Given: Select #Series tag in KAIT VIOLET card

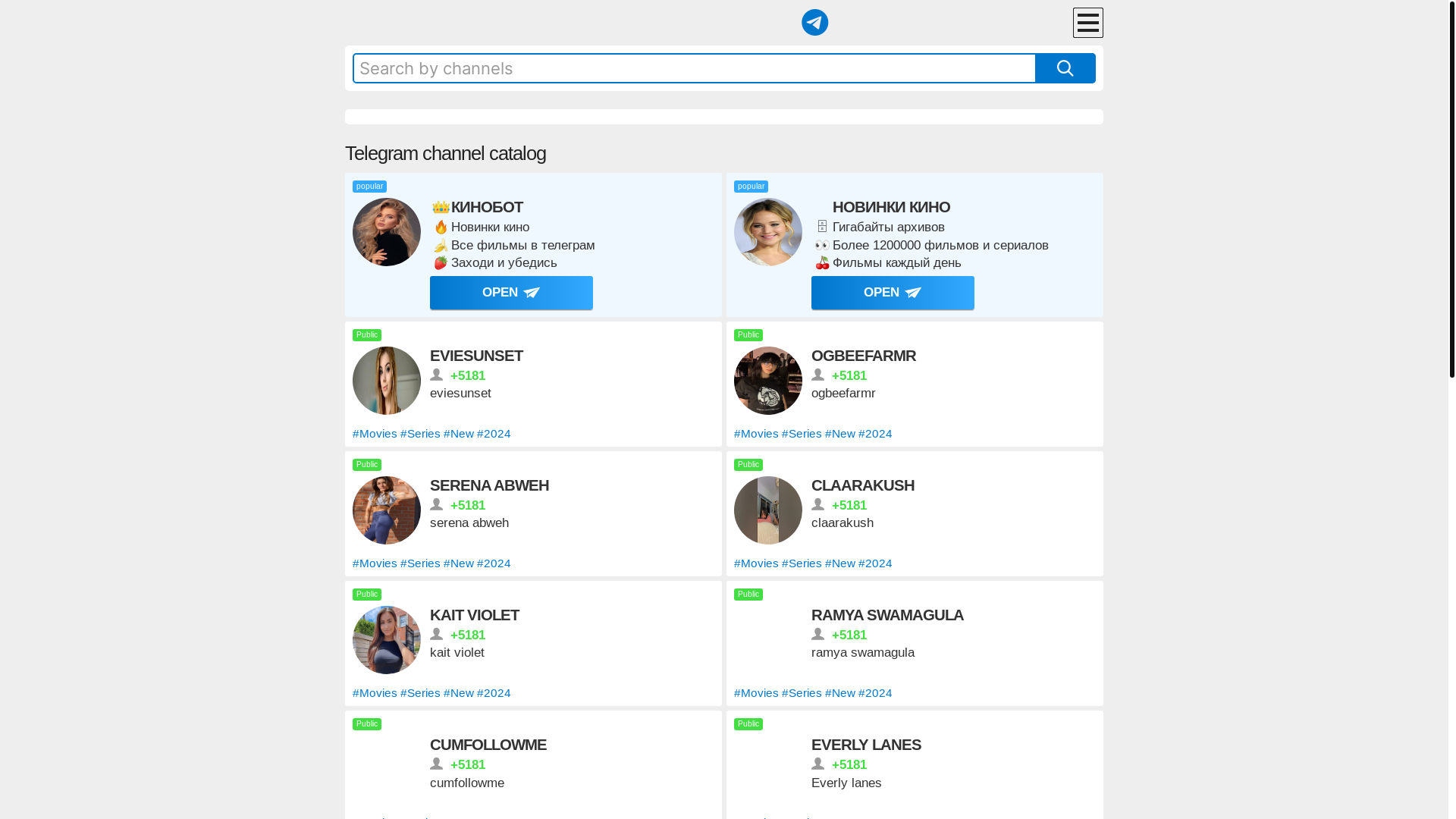Looking at the screenshot, I should click(x=420, y=693).
